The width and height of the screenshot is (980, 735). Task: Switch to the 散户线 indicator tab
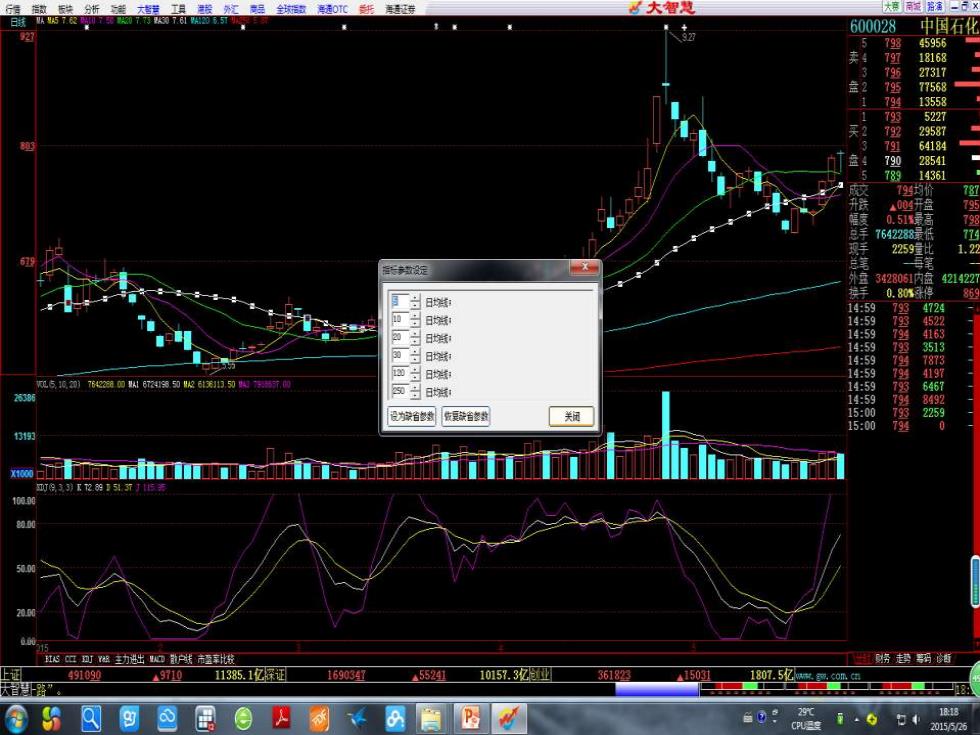click(181, 659)
